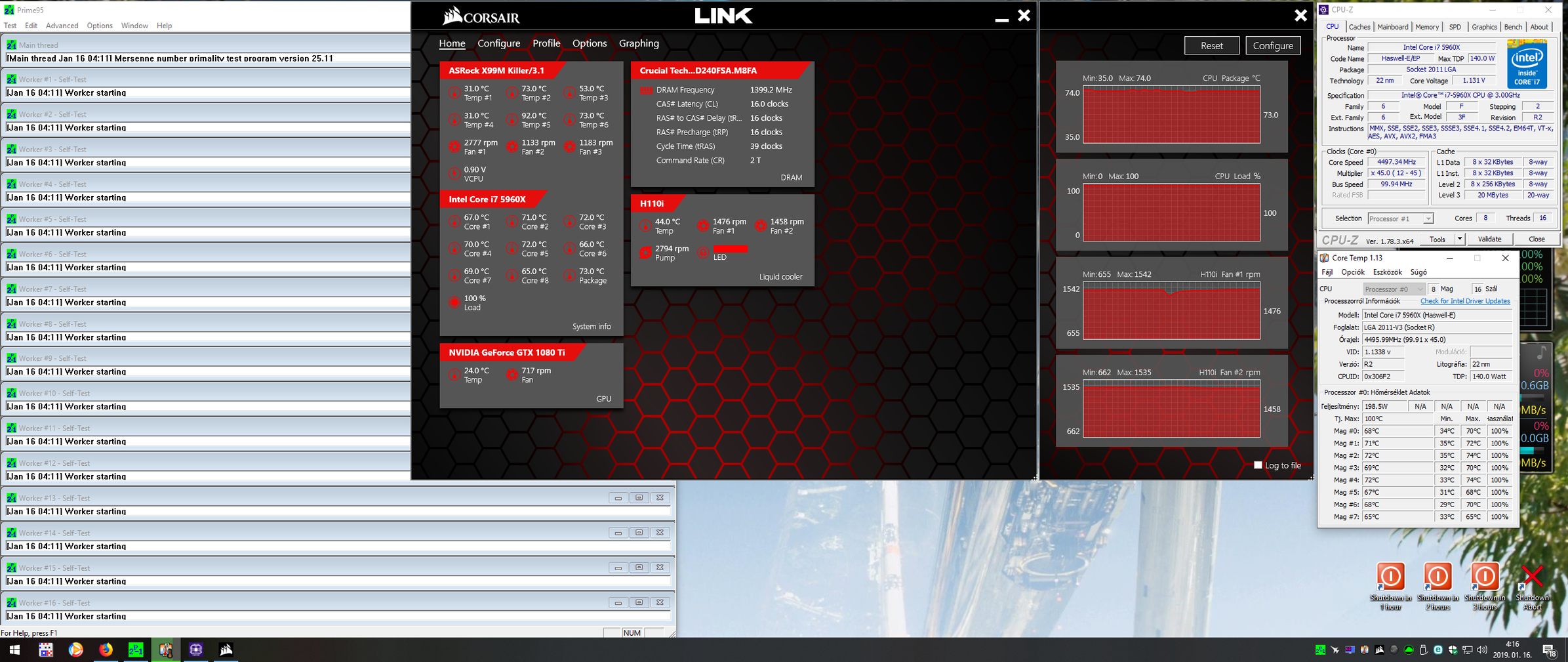The height and width of the screenshot is (662, 1568).
Task: Restore the Worker #13 window
Action: click(x=639, y=498)
